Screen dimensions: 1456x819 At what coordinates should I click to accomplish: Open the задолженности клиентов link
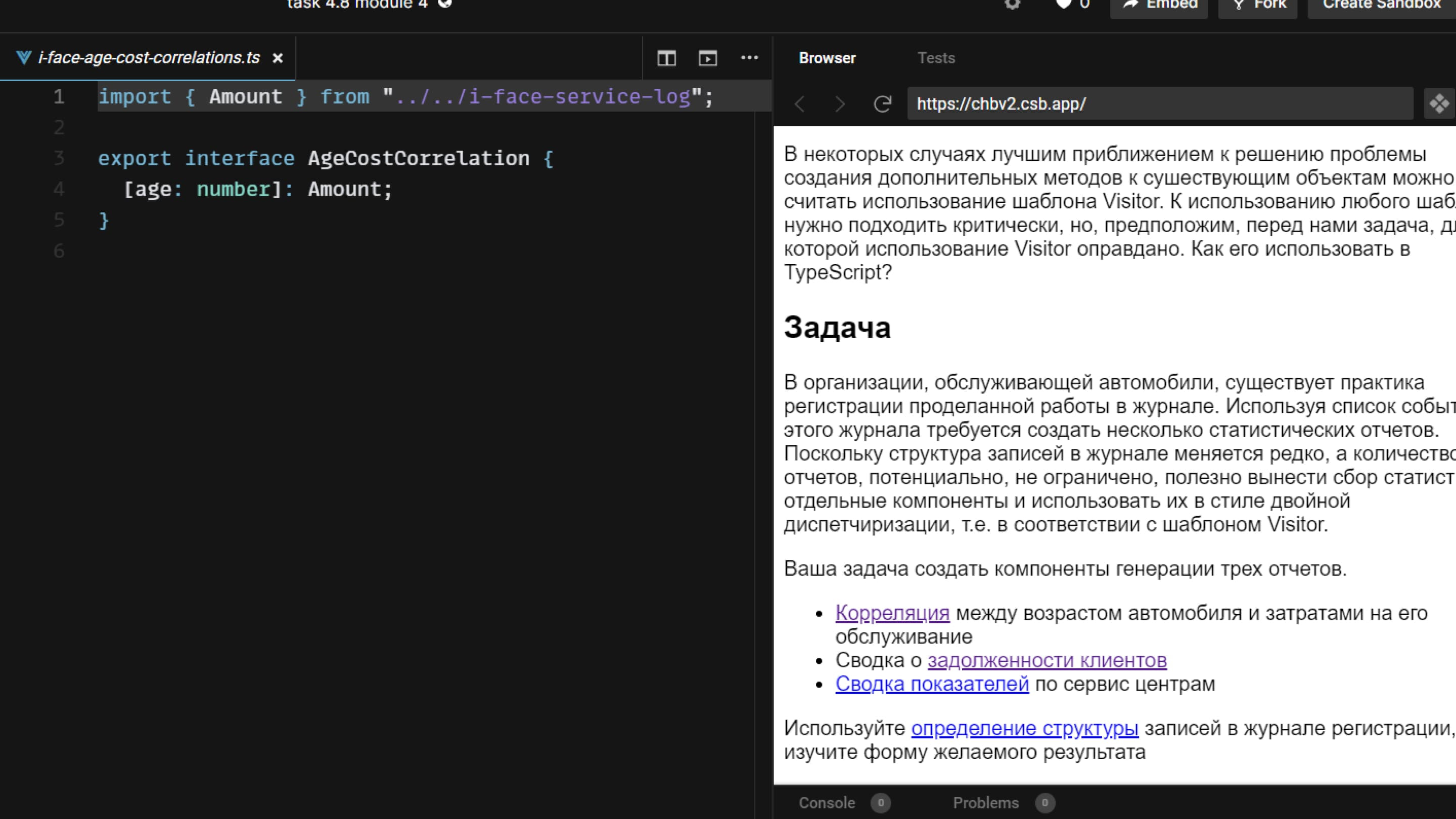pos(1047,660)
